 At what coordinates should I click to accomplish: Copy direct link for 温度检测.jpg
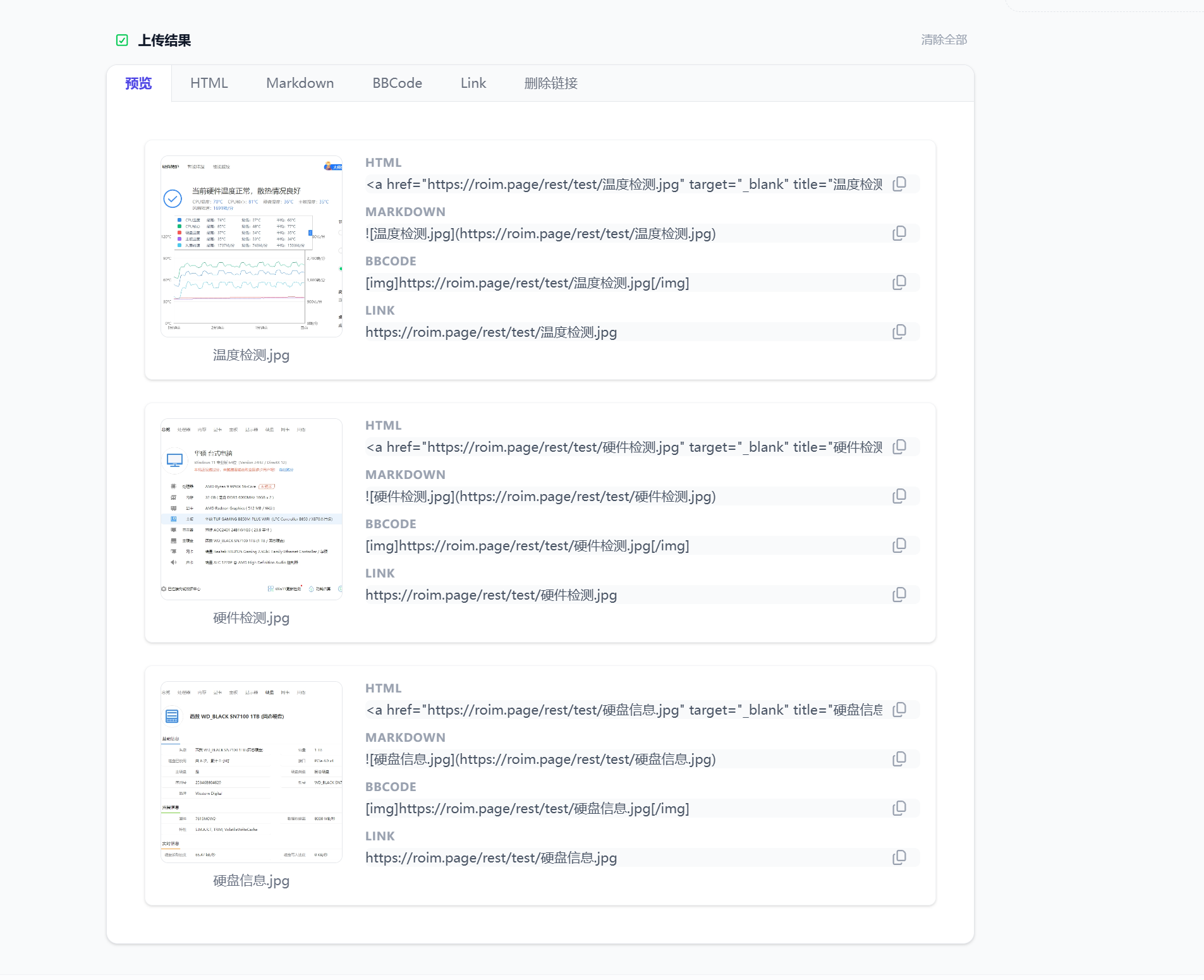click(899, 332)
